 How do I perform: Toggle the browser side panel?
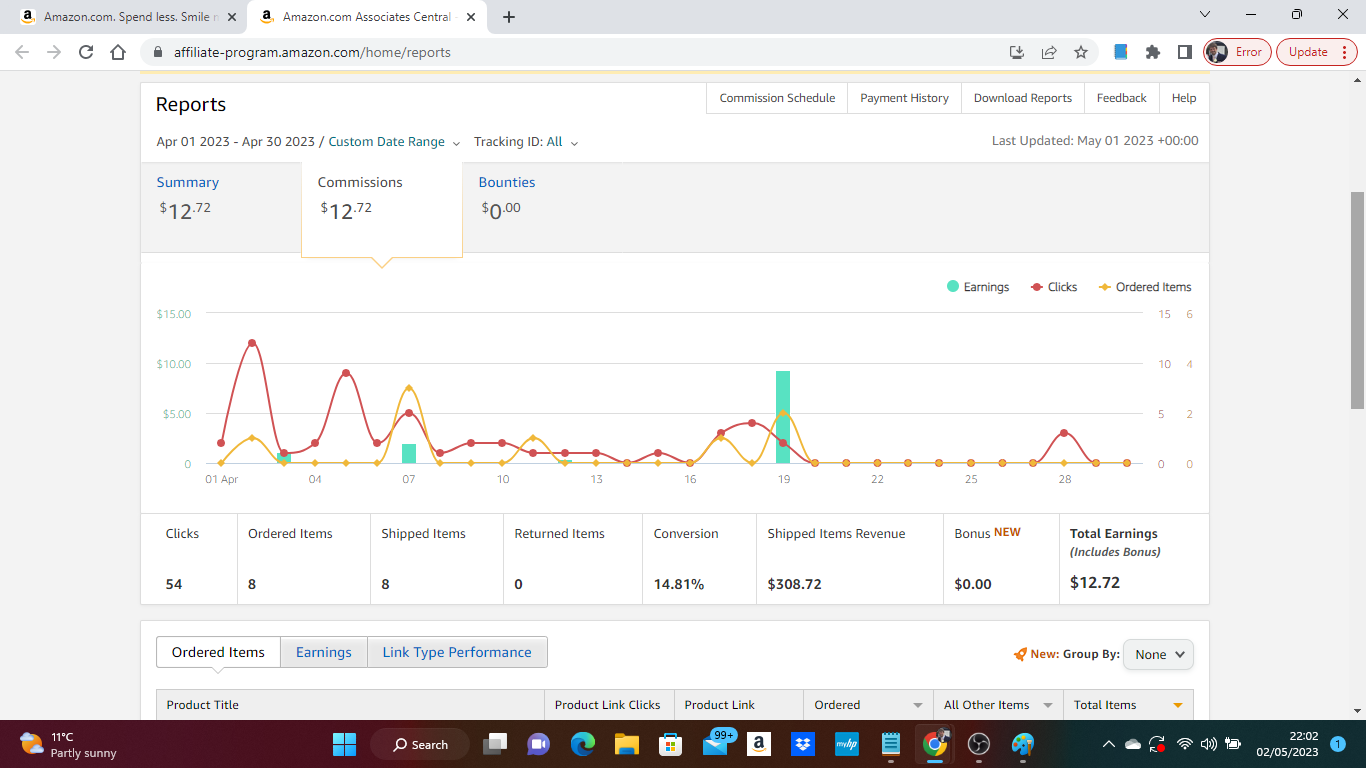[1185, 52]
